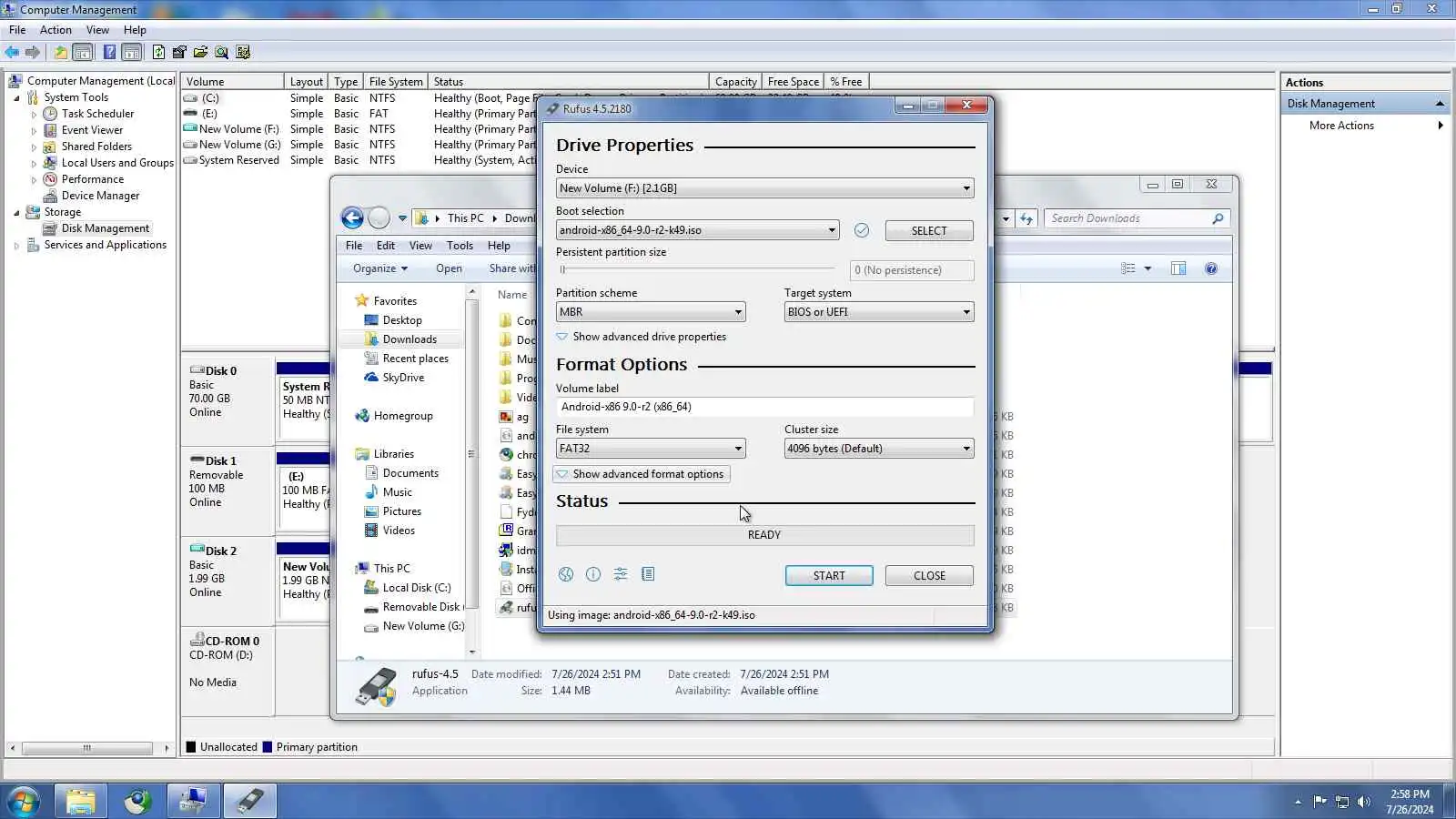Collapse the Disk Management section in Actions pane

pos(1440,104)
